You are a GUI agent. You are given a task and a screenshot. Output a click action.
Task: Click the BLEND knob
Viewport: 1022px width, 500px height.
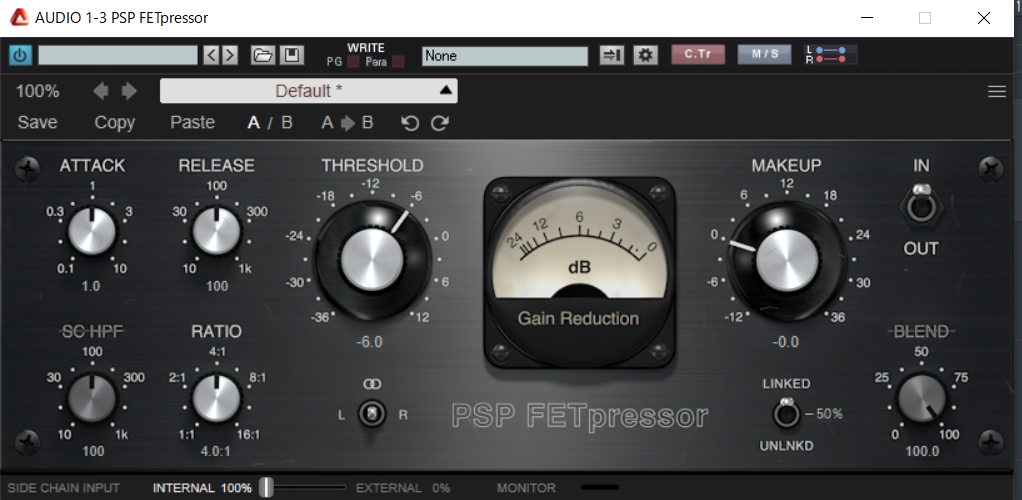[x=921, y=399]
